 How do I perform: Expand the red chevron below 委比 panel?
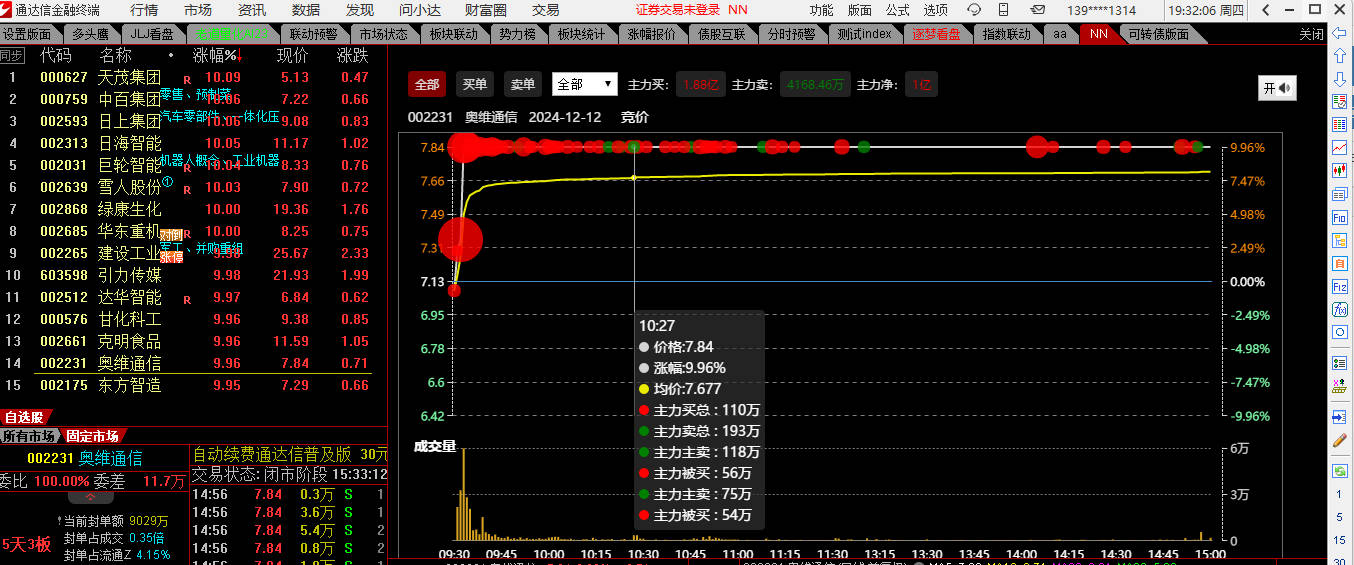(x=91, y=497)
